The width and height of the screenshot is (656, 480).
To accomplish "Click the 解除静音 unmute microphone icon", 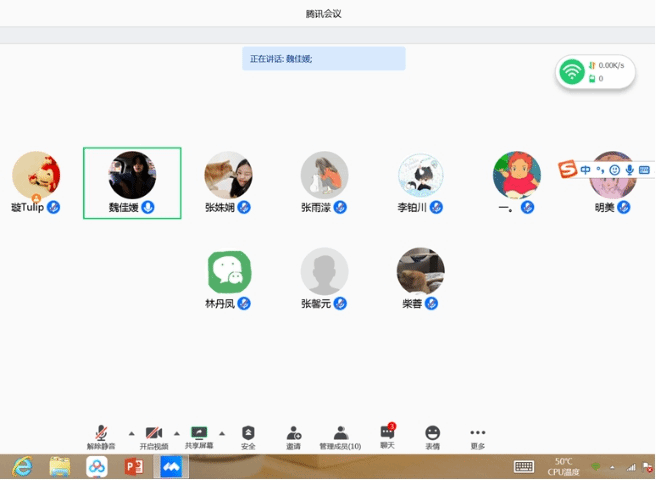I will tap(101, 433).
